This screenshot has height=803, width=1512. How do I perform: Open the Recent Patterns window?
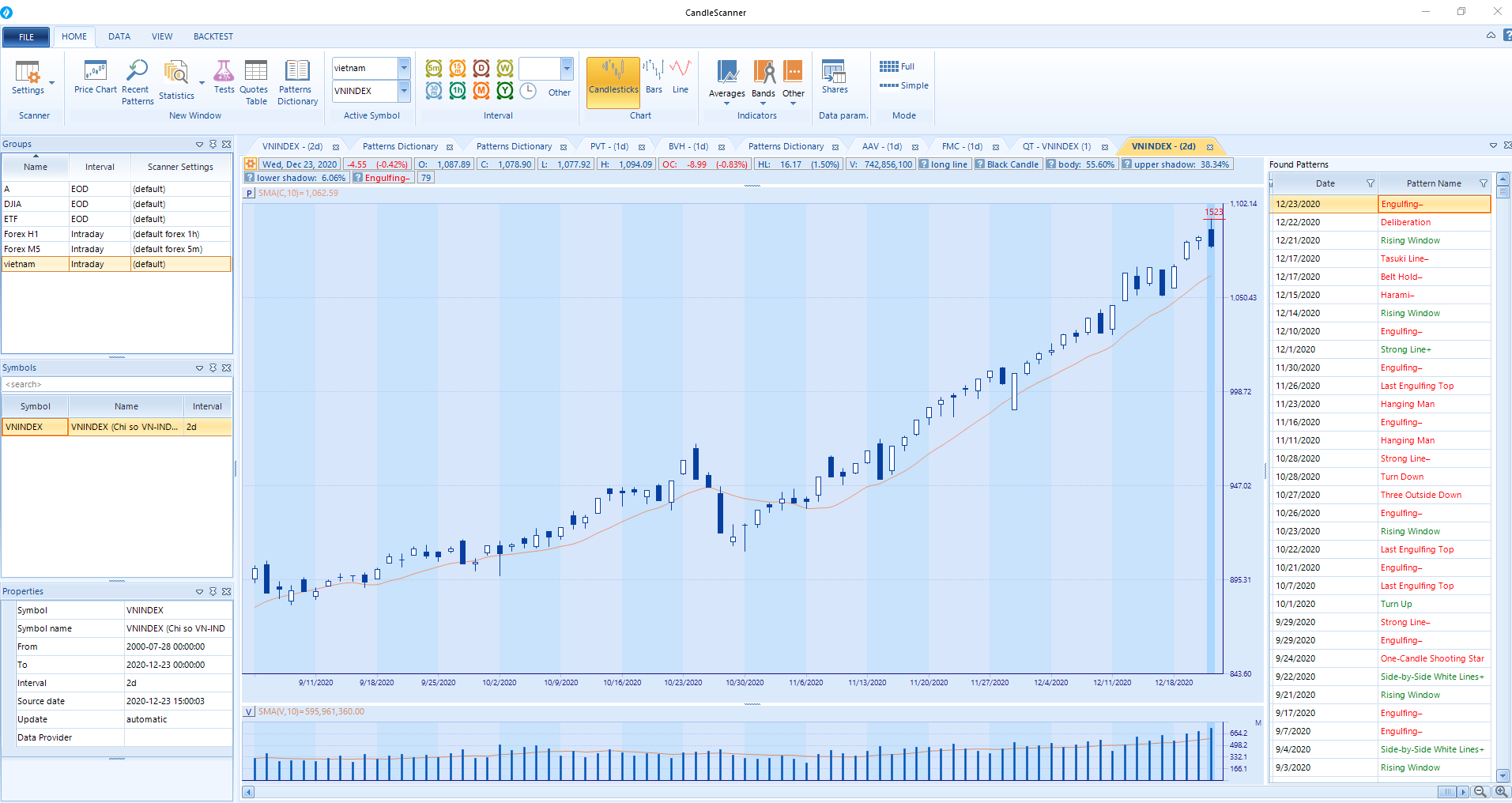click(138, 81)
